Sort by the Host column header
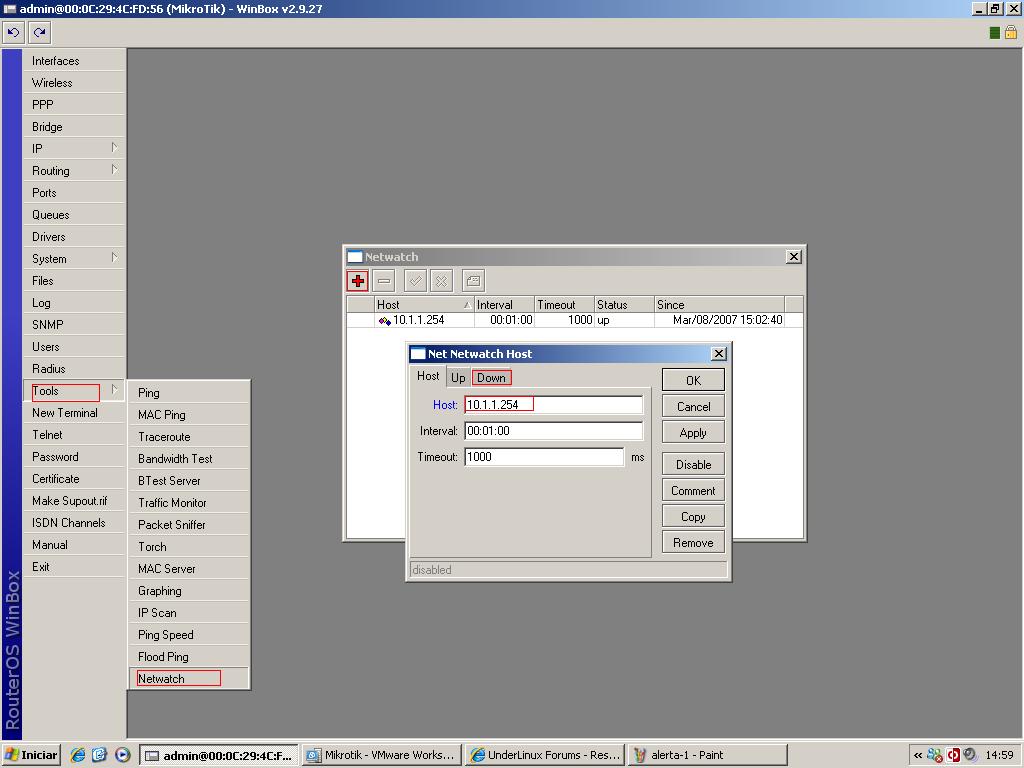Viewport: 1024px width, 768px height. click(x=424, y=304)
